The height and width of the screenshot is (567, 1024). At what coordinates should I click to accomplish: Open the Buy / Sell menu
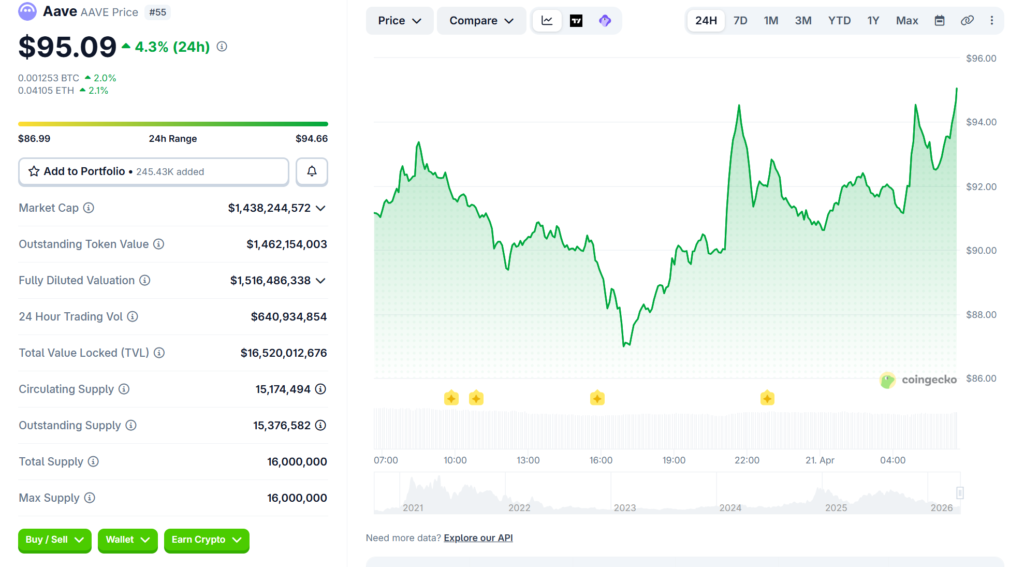(55, 540)
